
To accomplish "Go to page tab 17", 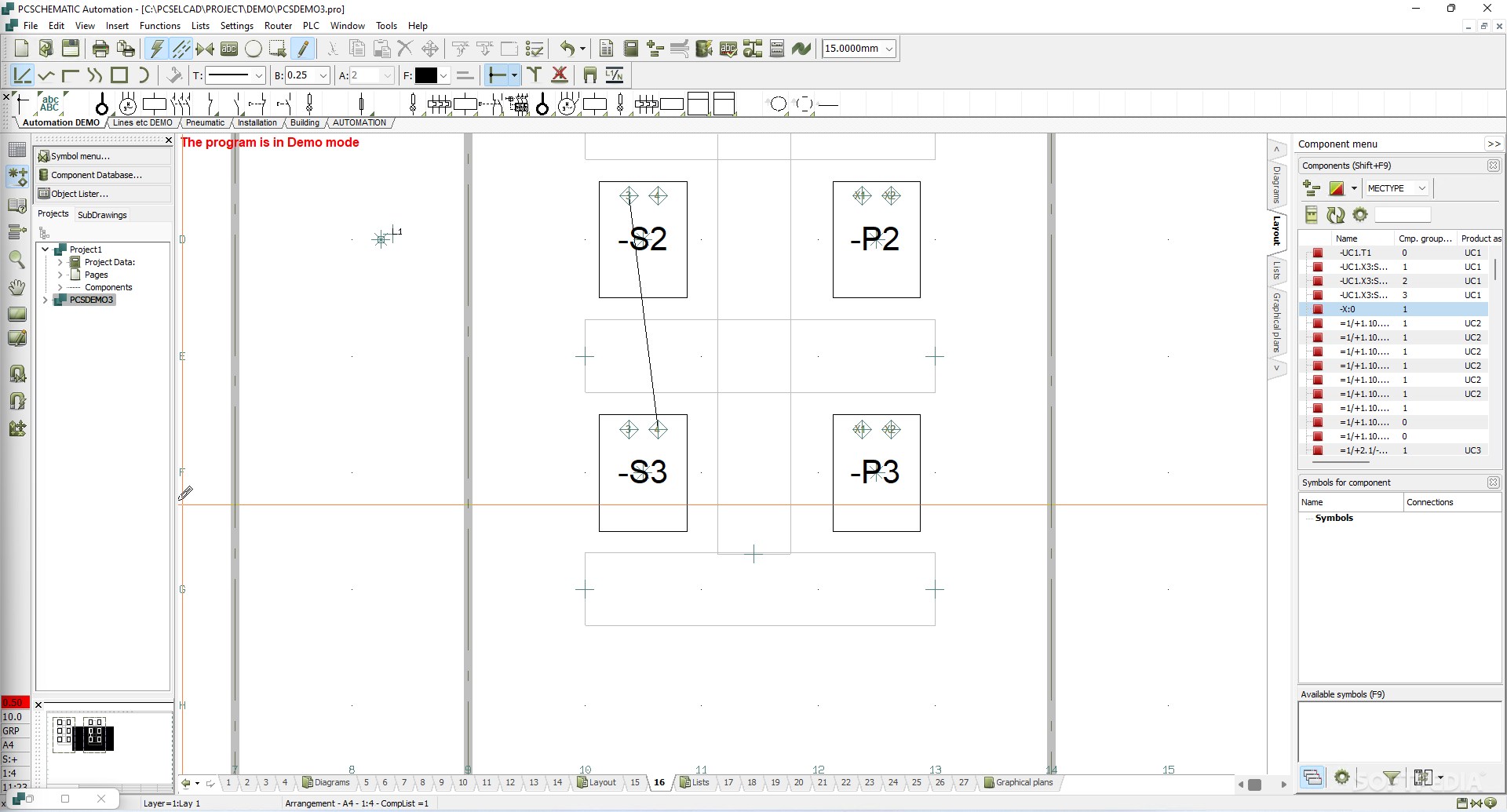I will (728, 782).
